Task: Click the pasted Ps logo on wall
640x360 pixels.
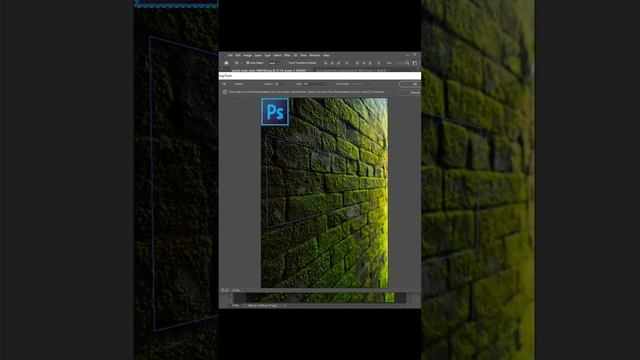Action: [275, 111]
